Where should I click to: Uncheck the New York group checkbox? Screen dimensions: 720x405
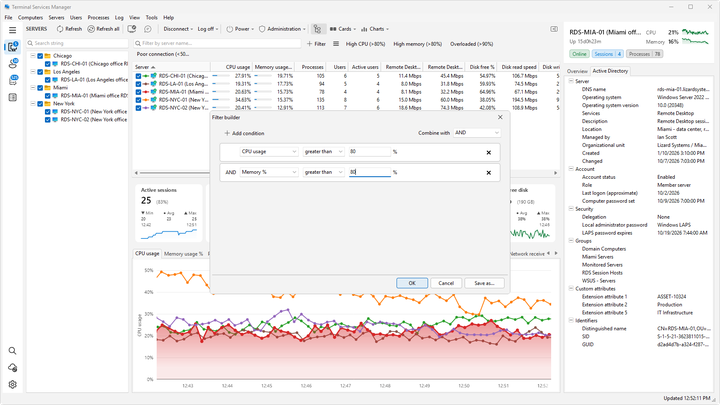[x=40, y=104]
